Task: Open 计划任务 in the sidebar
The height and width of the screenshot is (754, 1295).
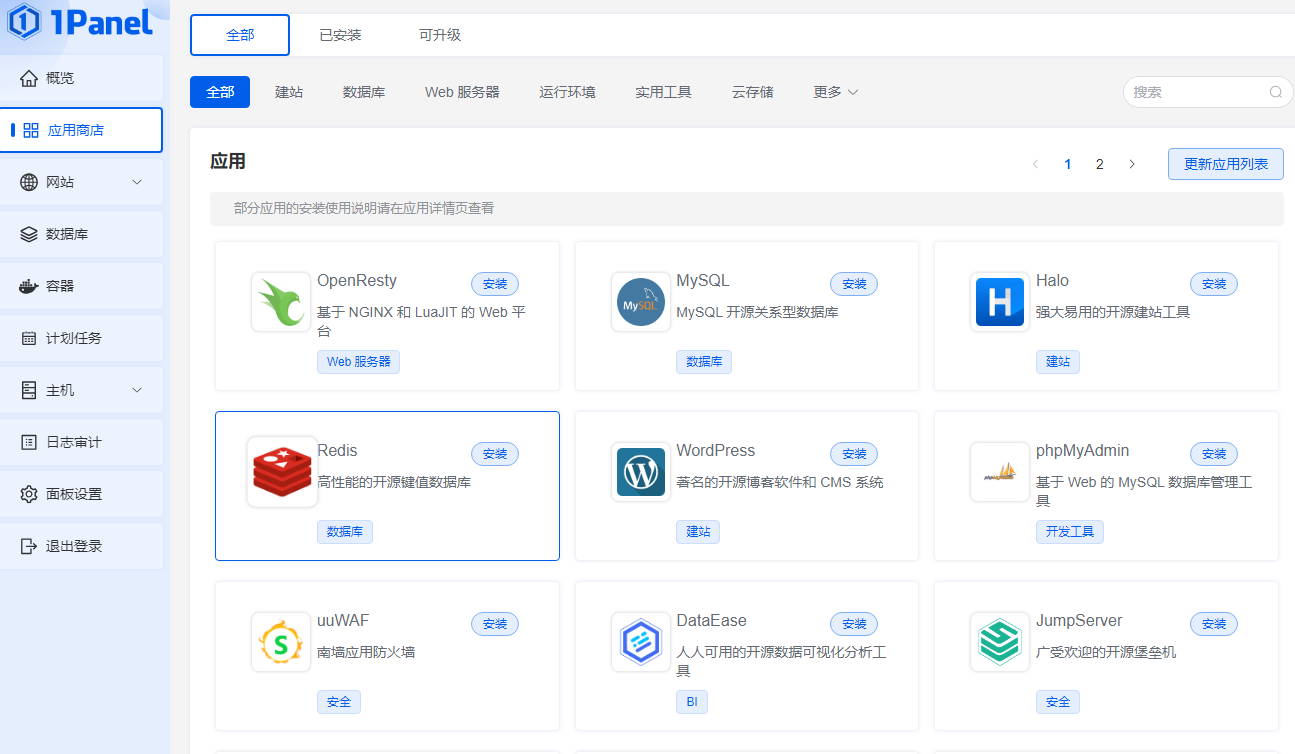Action: point(82,338)
